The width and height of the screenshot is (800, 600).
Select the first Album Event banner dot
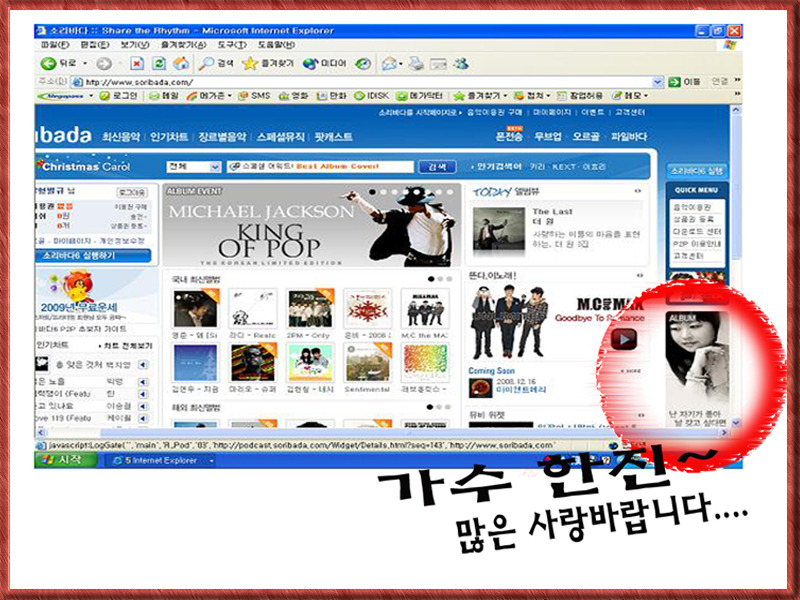coord(372,192)
